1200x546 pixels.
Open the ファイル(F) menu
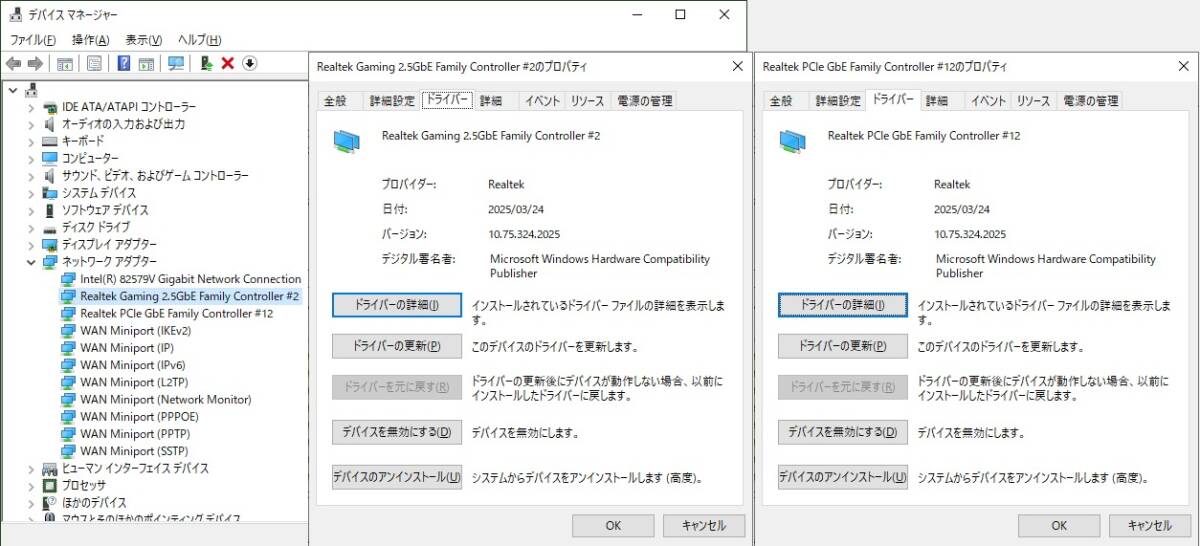[x=33, y=40]
